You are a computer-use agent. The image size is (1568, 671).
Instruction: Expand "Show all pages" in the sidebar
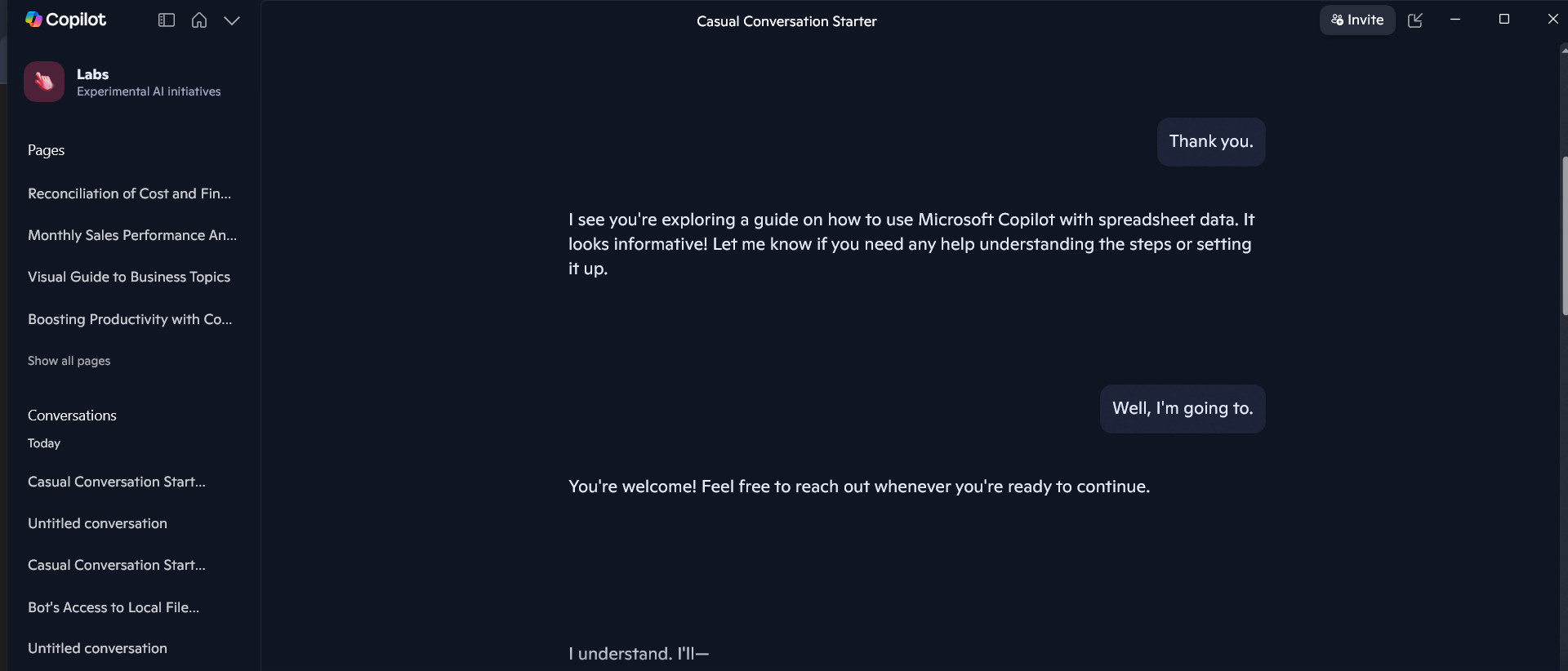[69, 361]
